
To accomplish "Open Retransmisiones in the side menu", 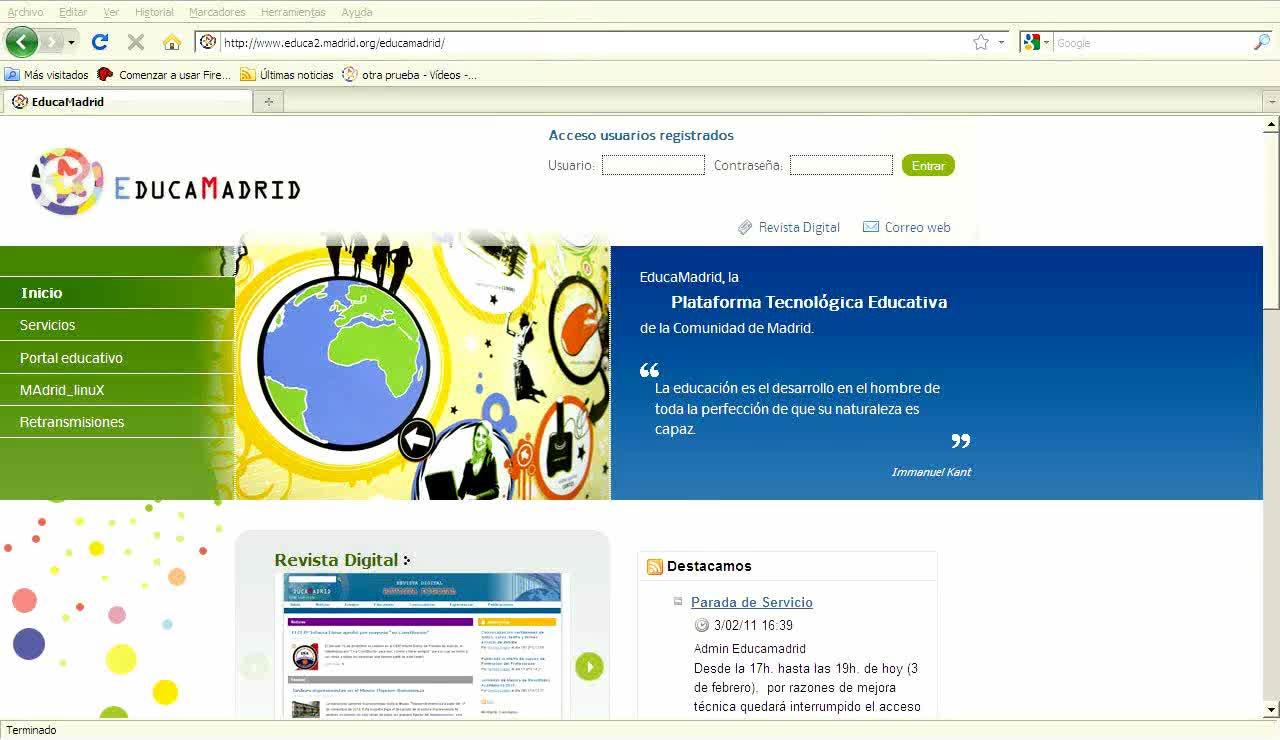I will [117, 422].
